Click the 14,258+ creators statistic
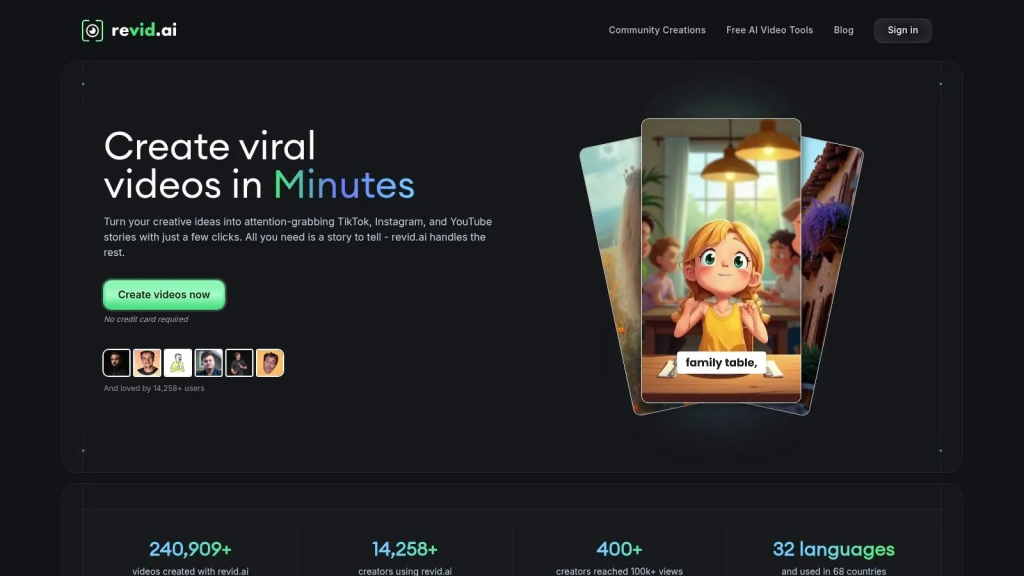The width and height of the screenshot is (1024, 576). (404, 549)
